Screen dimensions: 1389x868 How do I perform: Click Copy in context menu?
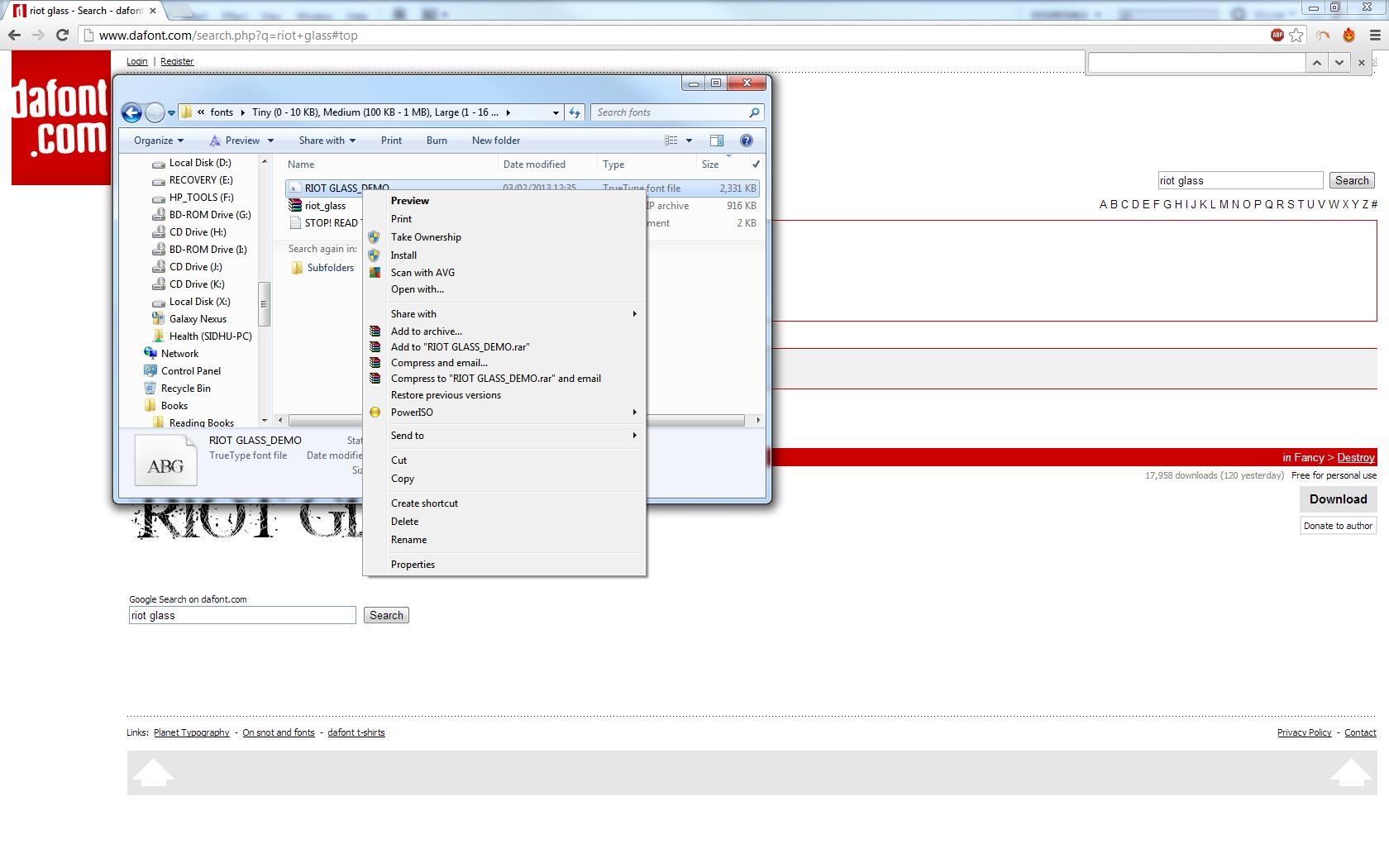coord(403,479)
